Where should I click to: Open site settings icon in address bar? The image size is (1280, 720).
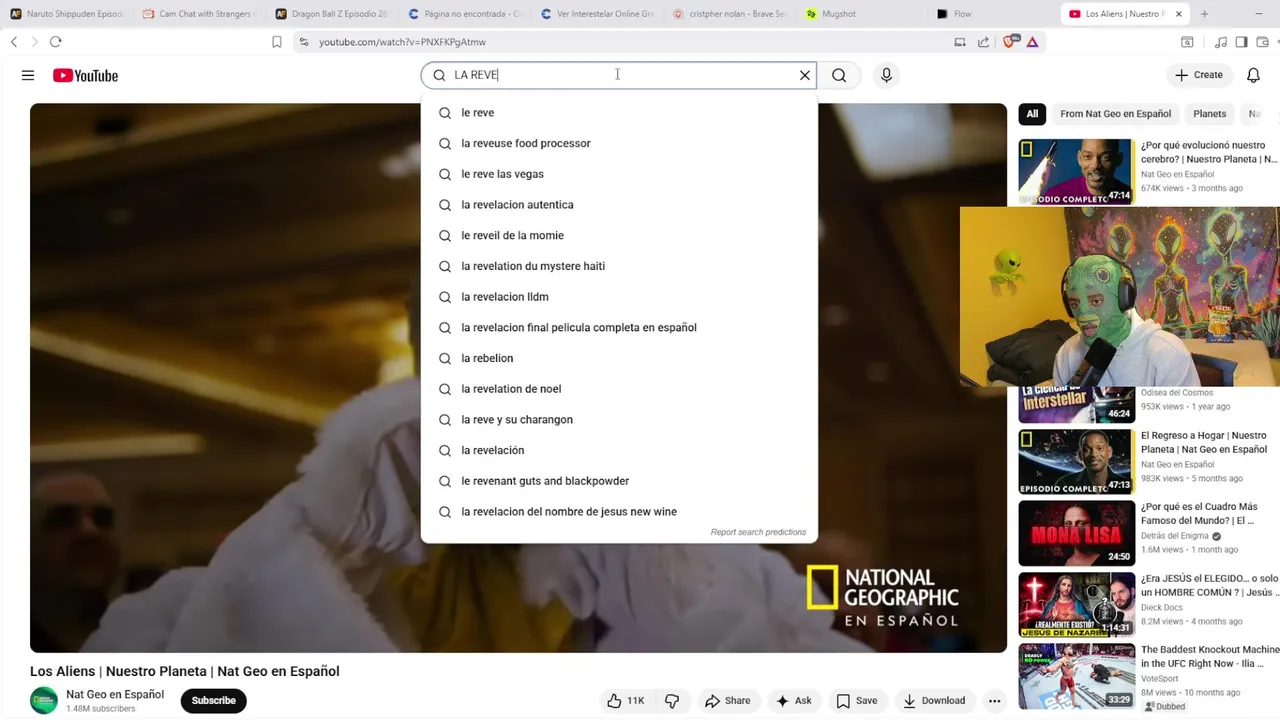303,42
